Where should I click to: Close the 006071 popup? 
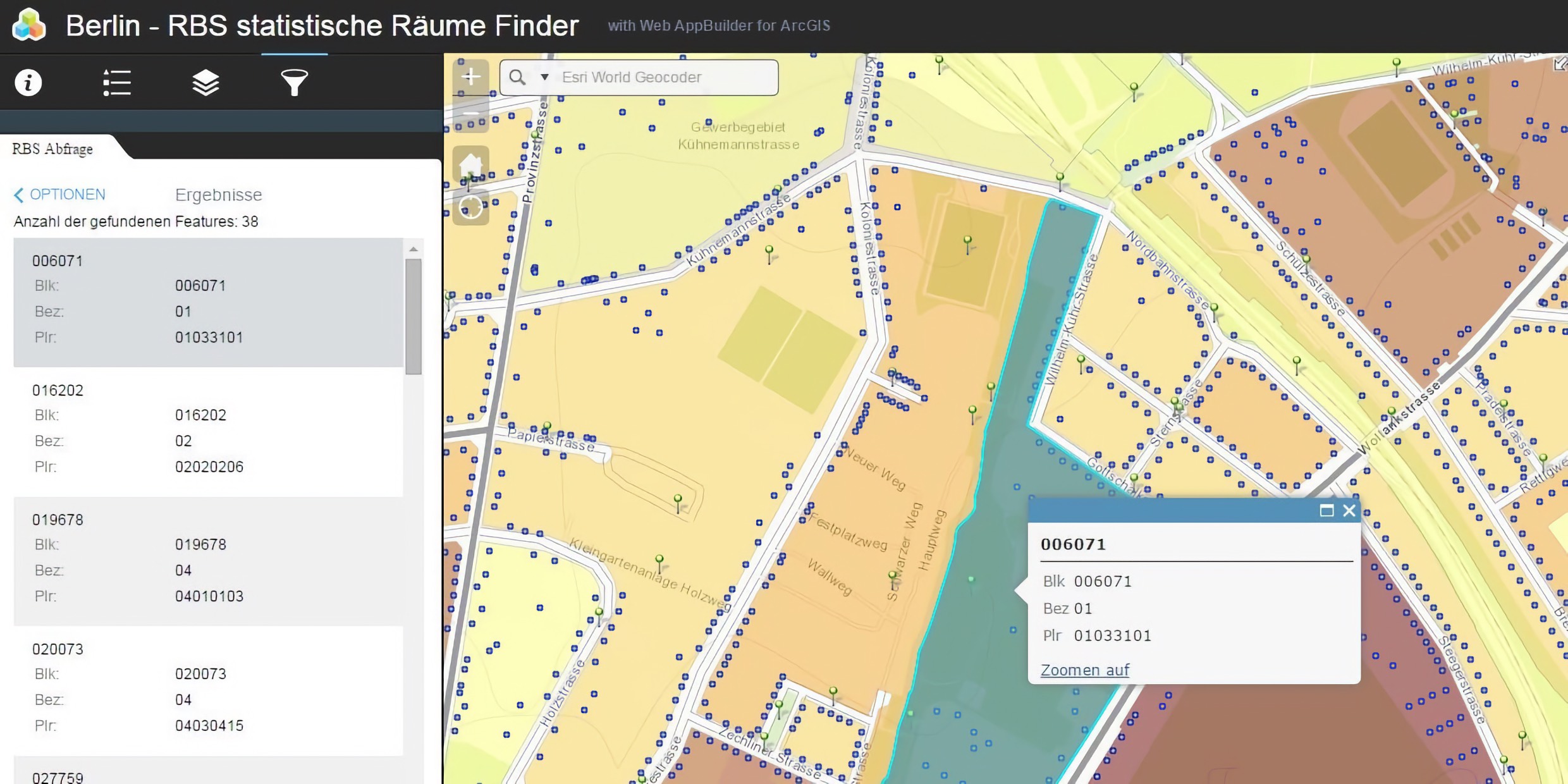point(1349,510)
